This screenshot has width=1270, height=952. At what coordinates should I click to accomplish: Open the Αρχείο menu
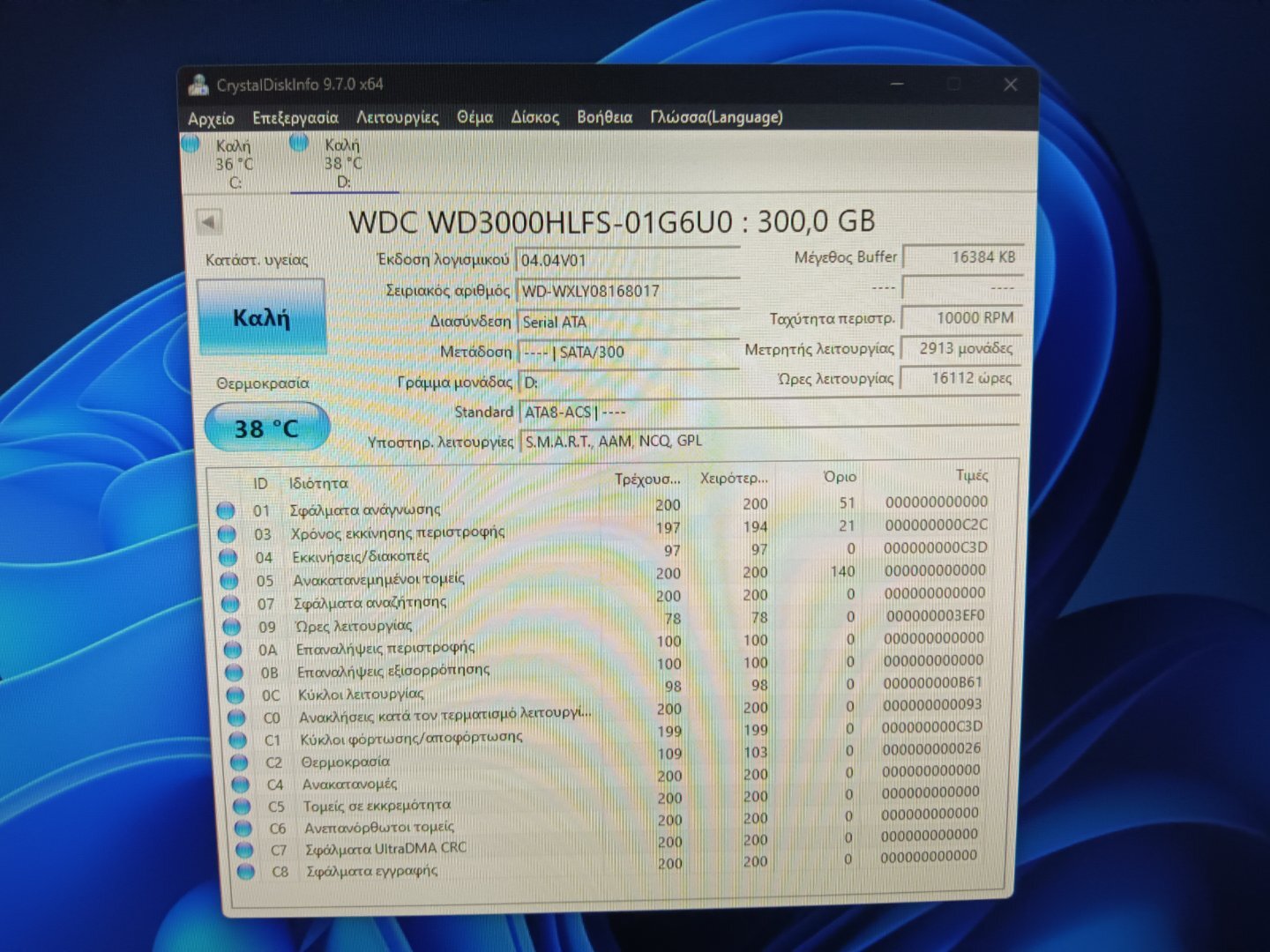[x=211, y=118]
